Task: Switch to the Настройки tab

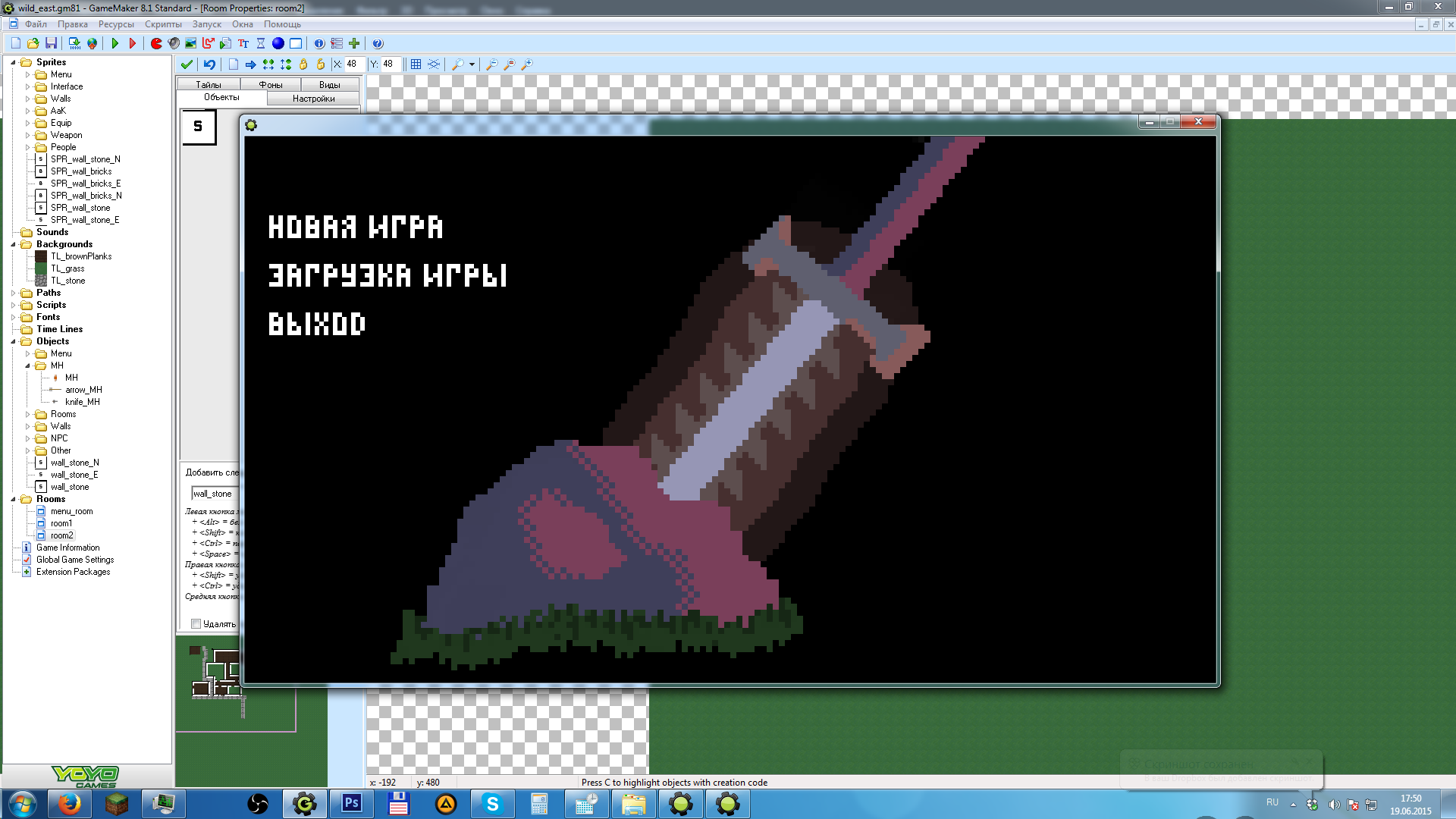Action: pos(313,99)
